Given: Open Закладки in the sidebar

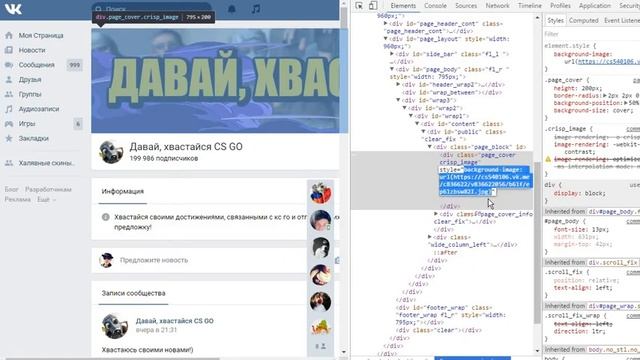Looking at the screenshot, I should (33, 138).
